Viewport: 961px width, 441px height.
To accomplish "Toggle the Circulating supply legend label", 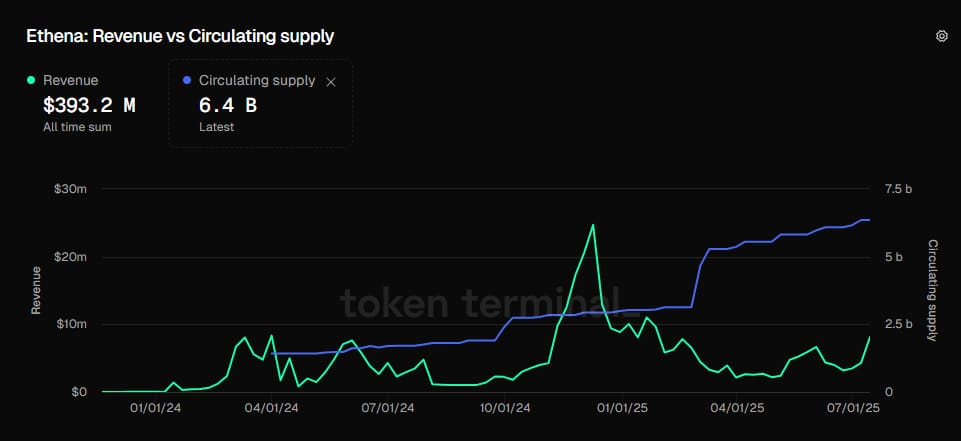I will pos(257,80).
